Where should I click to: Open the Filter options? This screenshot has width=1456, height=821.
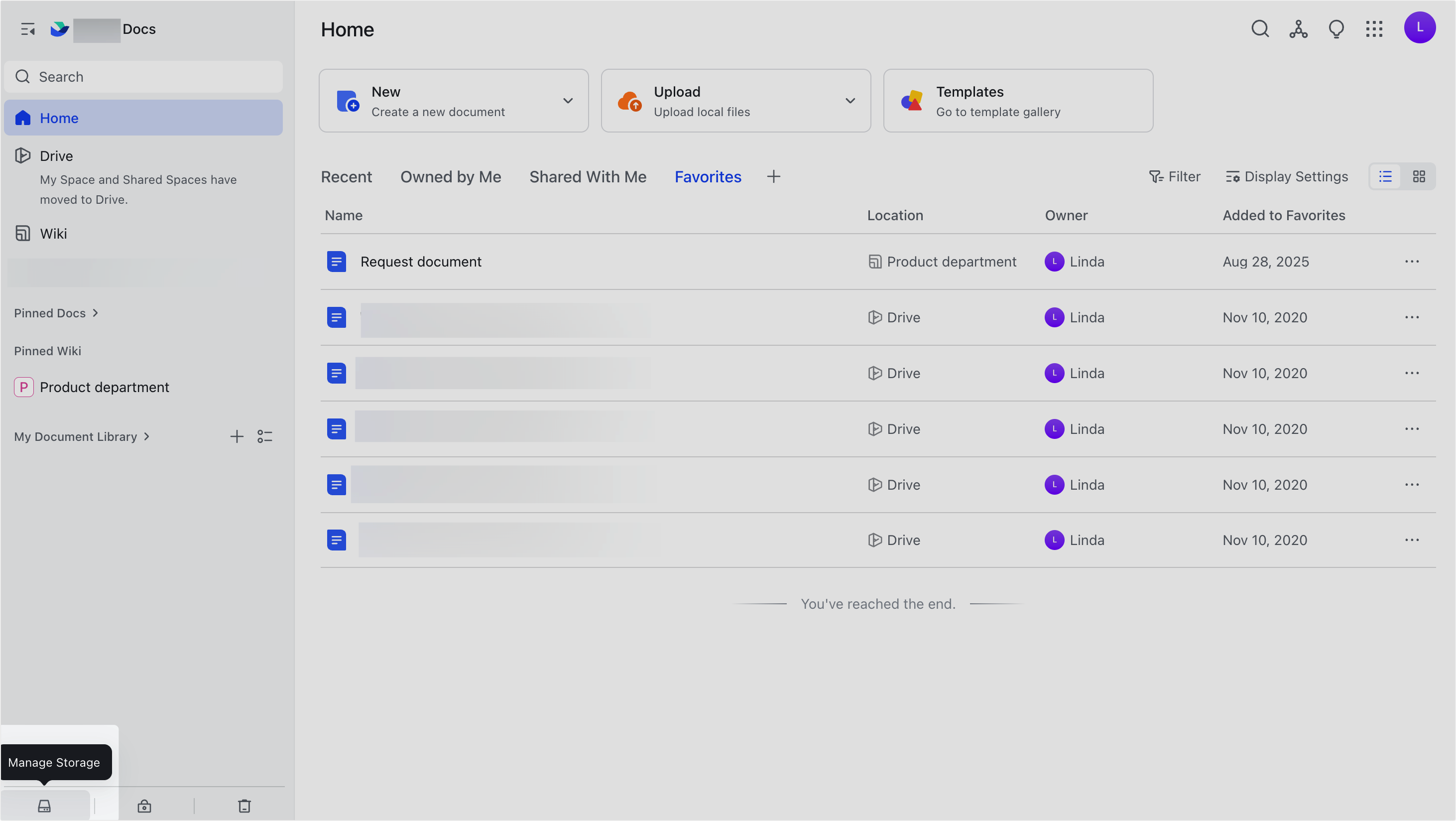[1174, 176]
